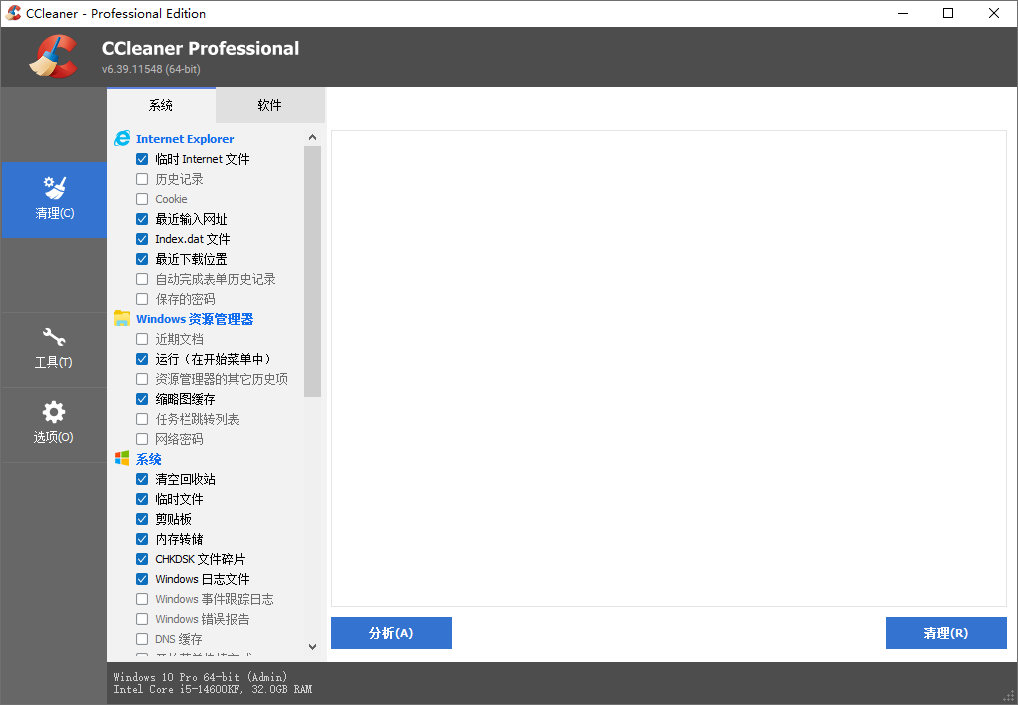Enable the Windows 错误报告 checkbox
Image resolution: width=1018 pixels, height=705 pixels.
coord(140,618)
